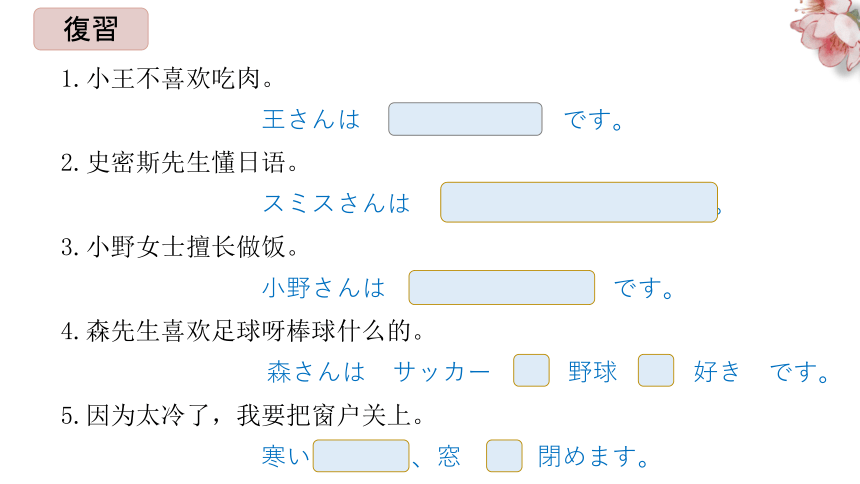Screen dimensions: 860x484
Task: Click the blank box after 寒い
Action: click(361, 455)
